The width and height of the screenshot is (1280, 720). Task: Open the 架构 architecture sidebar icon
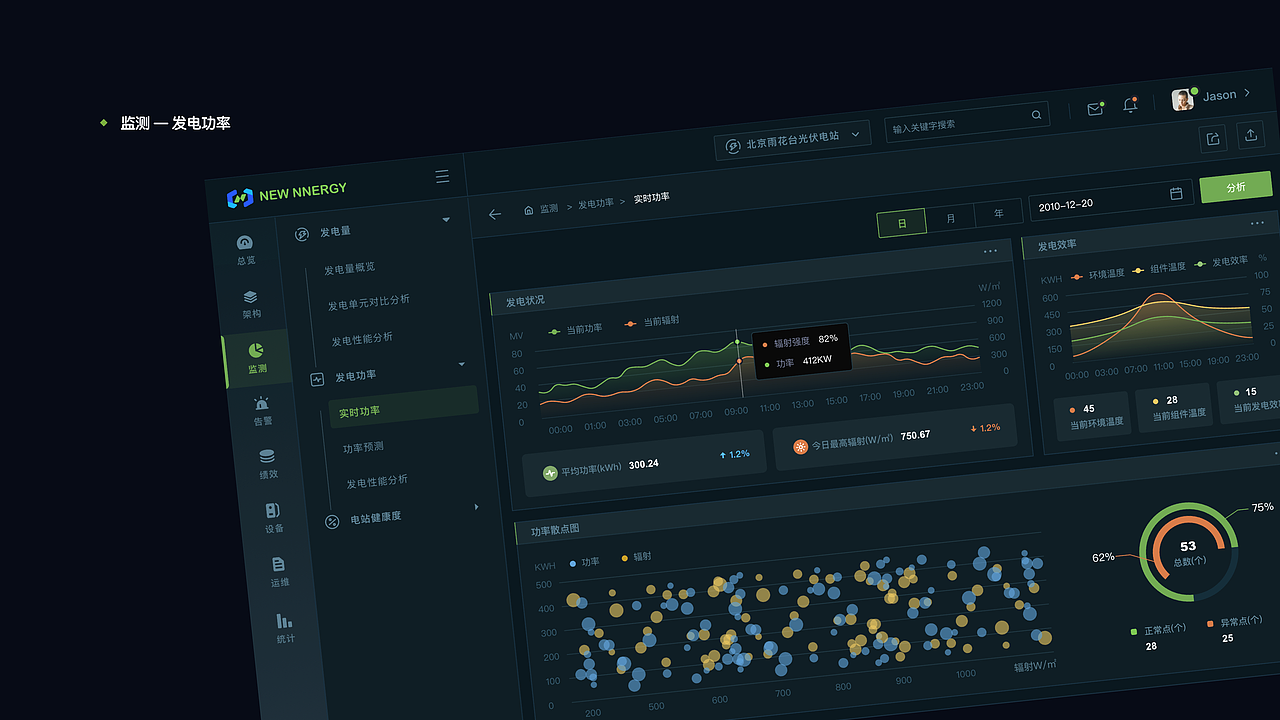[x=251, y=304]
